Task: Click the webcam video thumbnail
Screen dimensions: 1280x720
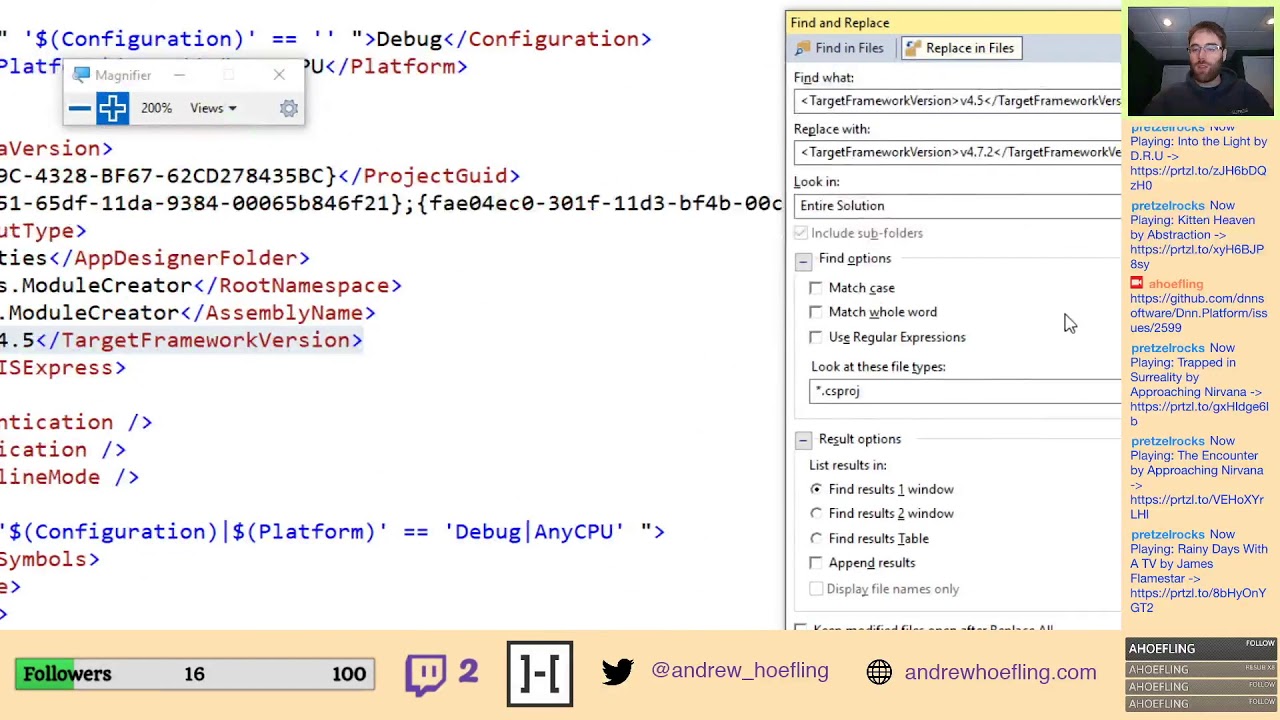Action: [1201, 64]
